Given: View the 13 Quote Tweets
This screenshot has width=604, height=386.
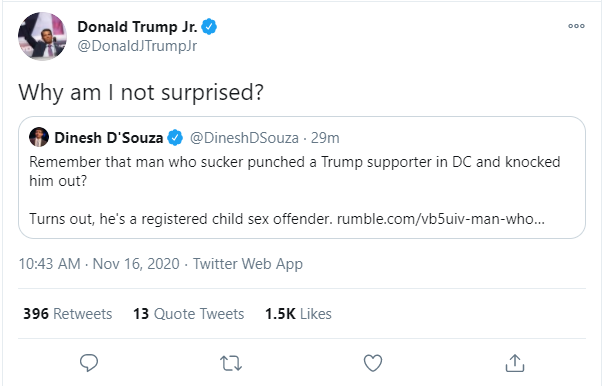Looking at the screenshot, I should coord(189,314).
